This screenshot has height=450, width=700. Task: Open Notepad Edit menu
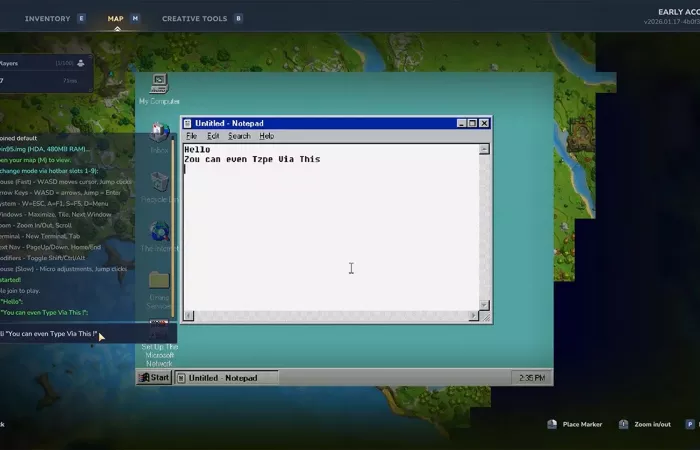click(x=213, y=136)
